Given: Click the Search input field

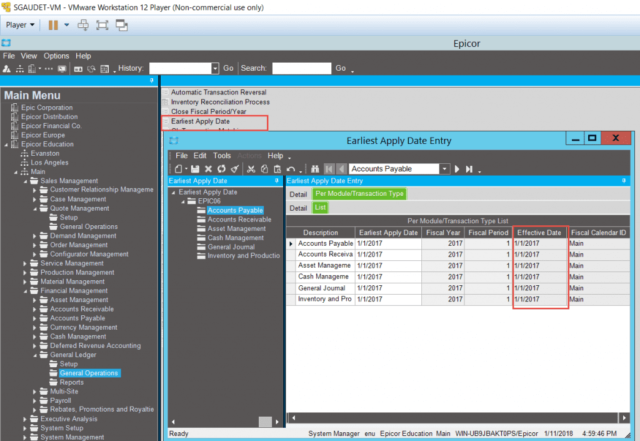Looking at the screenshot, I should 302,69.
